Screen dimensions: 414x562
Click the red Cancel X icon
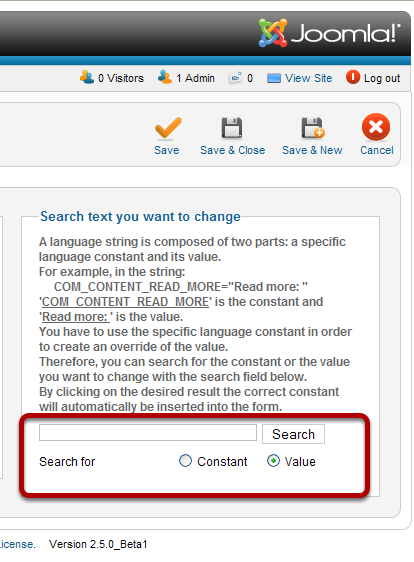click(x=376, y=127)
